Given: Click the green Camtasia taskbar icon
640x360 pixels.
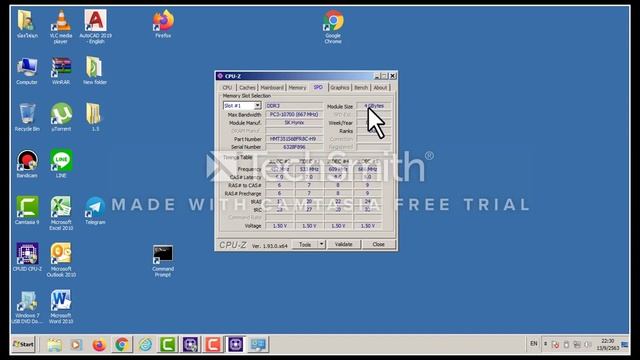Looking at the screenshot, I should (x=167, y=345).
